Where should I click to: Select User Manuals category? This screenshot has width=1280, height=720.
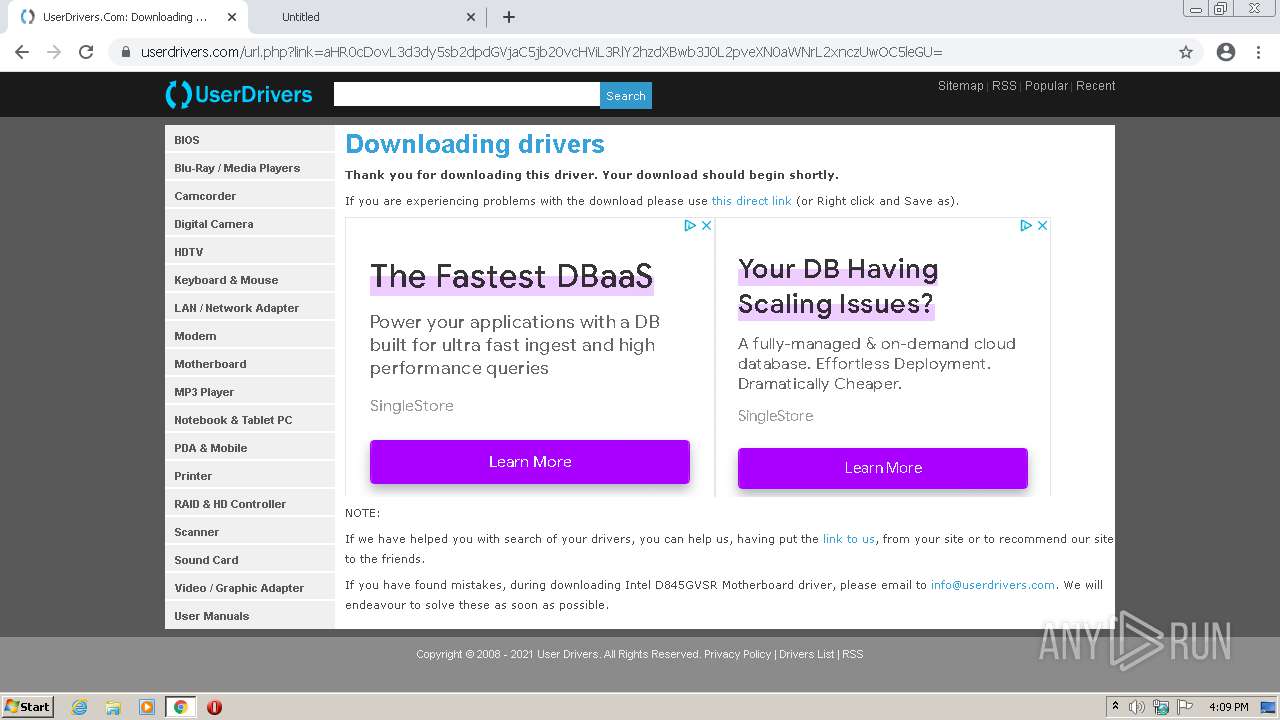[250, 616]
